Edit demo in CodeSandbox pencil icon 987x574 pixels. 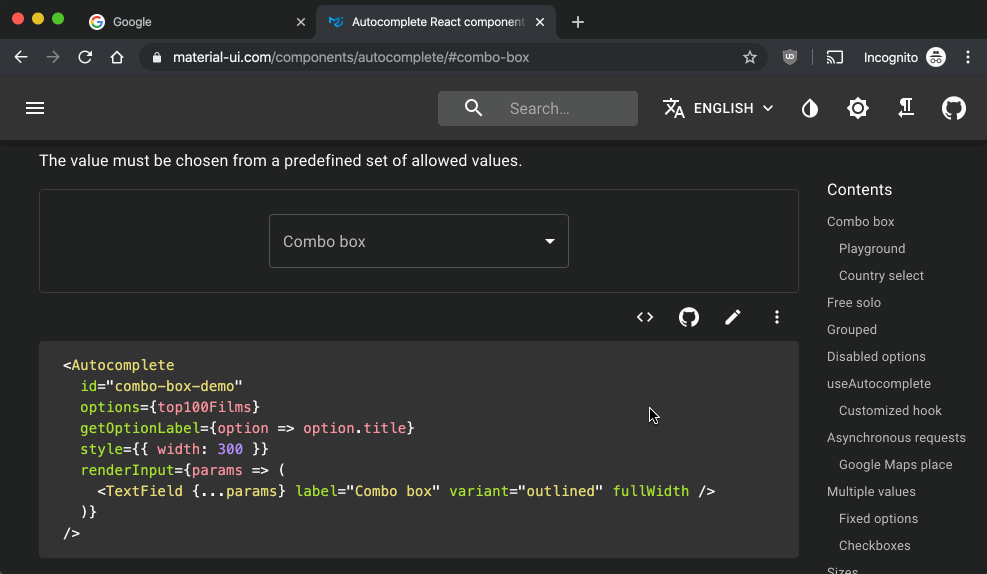[733, 317]
